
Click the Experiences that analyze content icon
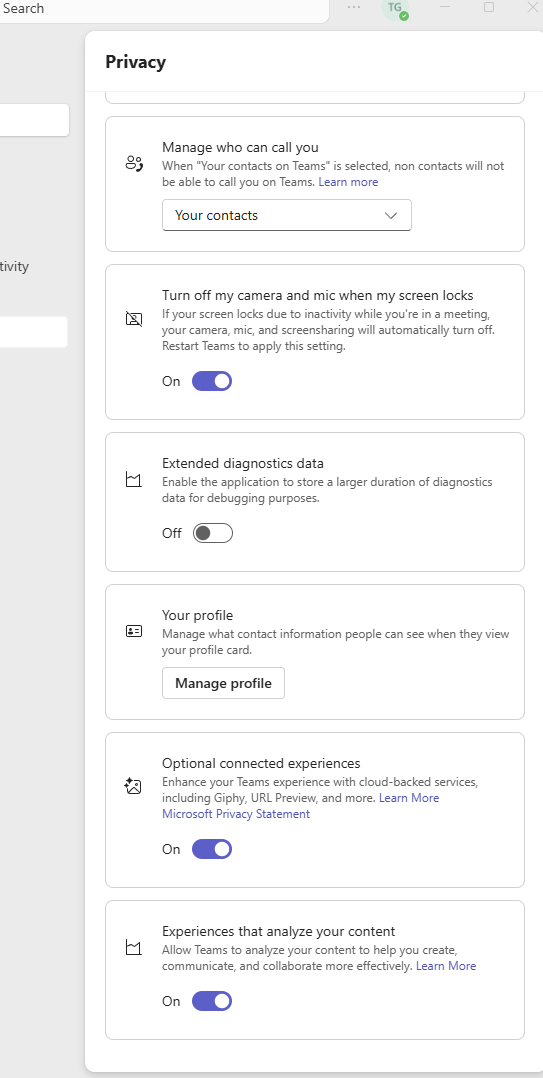click(134, 947)
